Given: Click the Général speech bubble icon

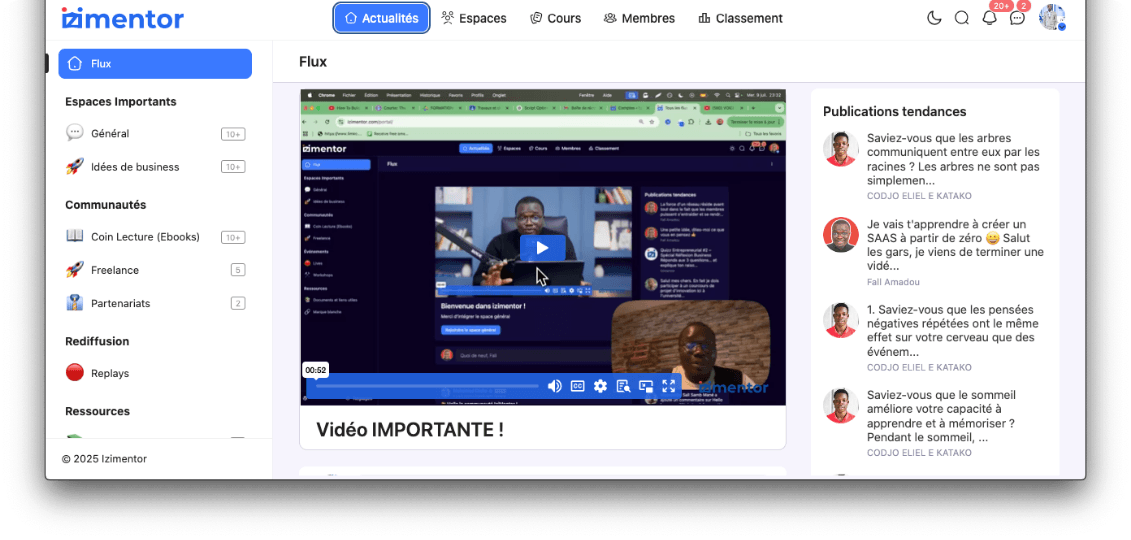Looking at the screenshot, I should (75, 133).
